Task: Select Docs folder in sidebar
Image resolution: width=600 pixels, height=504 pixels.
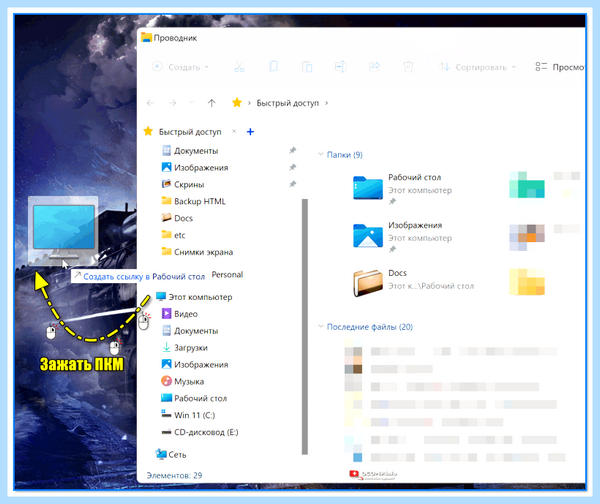Action: [x=183, y=218]
